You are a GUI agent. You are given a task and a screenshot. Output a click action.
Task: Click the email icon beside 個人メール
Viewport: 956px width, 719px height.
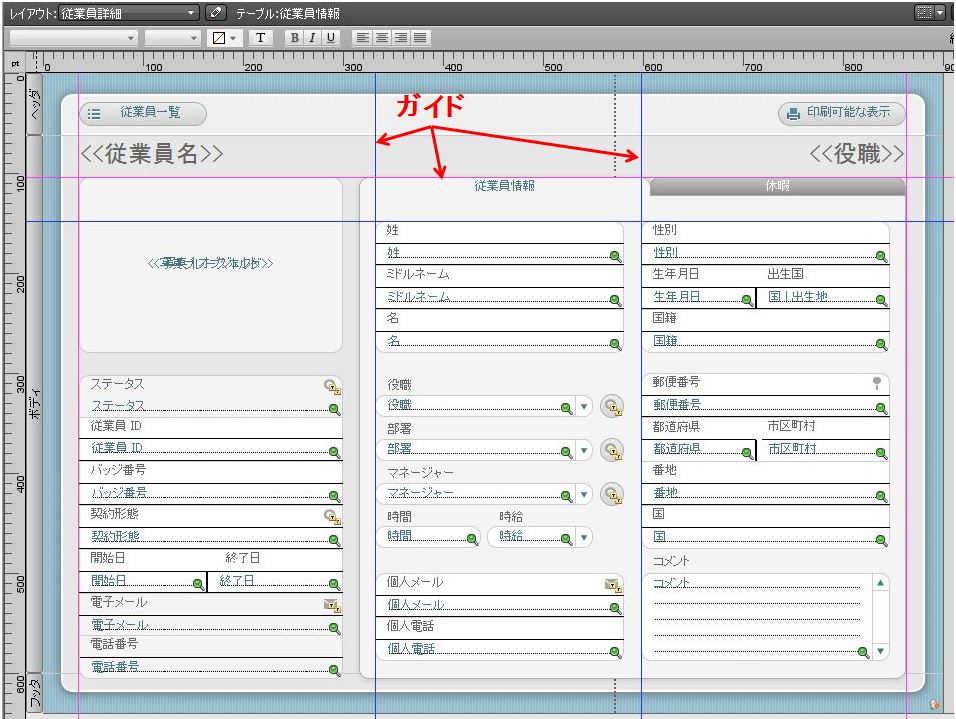[611, 584]
